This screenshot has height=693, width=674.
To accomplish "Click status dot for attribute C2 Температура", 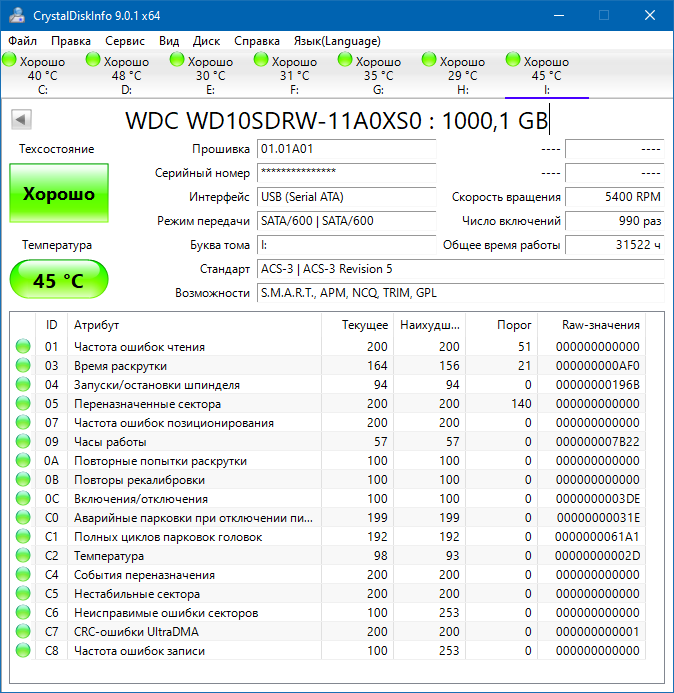I will (x=23, y=556).
